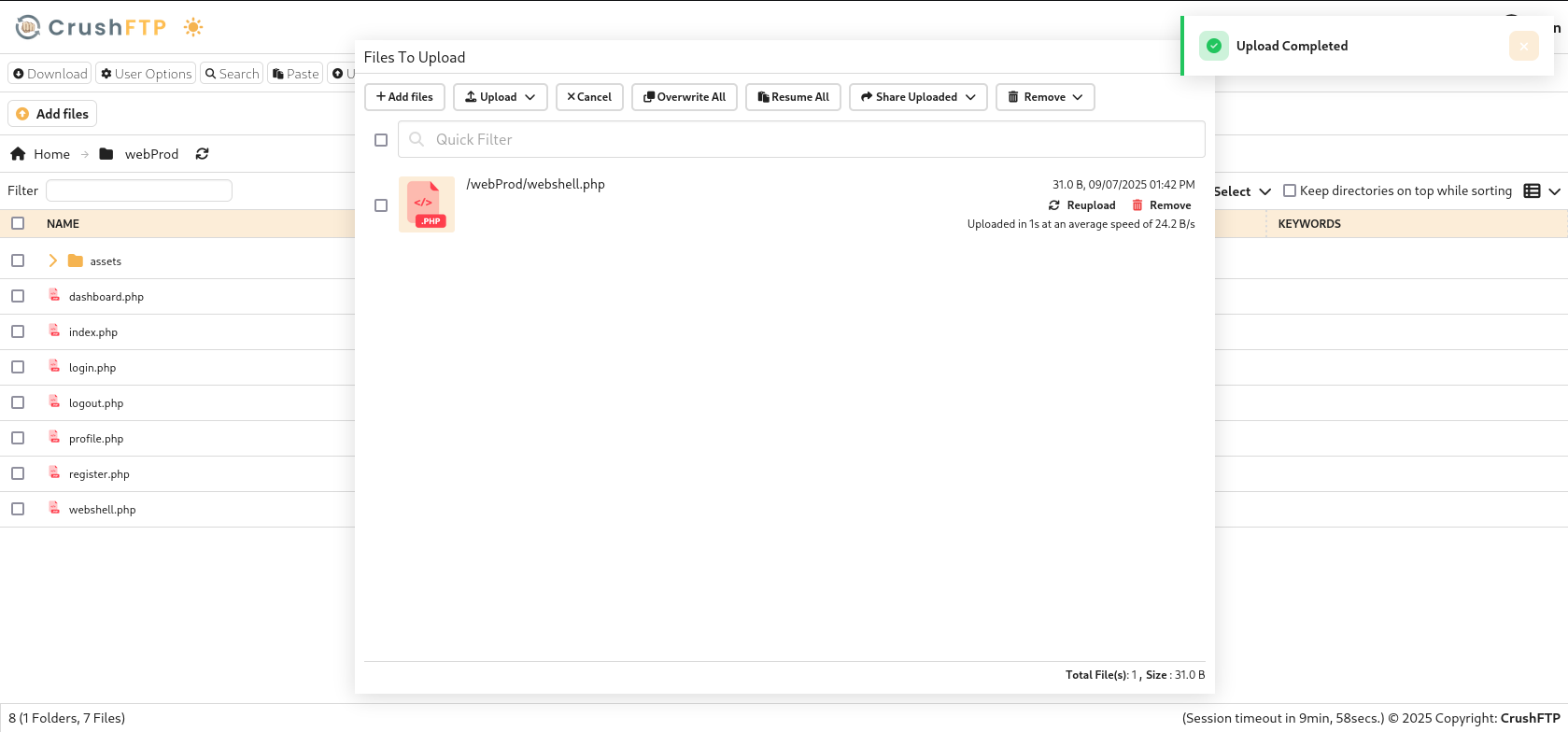This screenshot has height=732, width=1568.
Task: Remove webshell.php via the red trash icon
Action: click(1137, 205)
